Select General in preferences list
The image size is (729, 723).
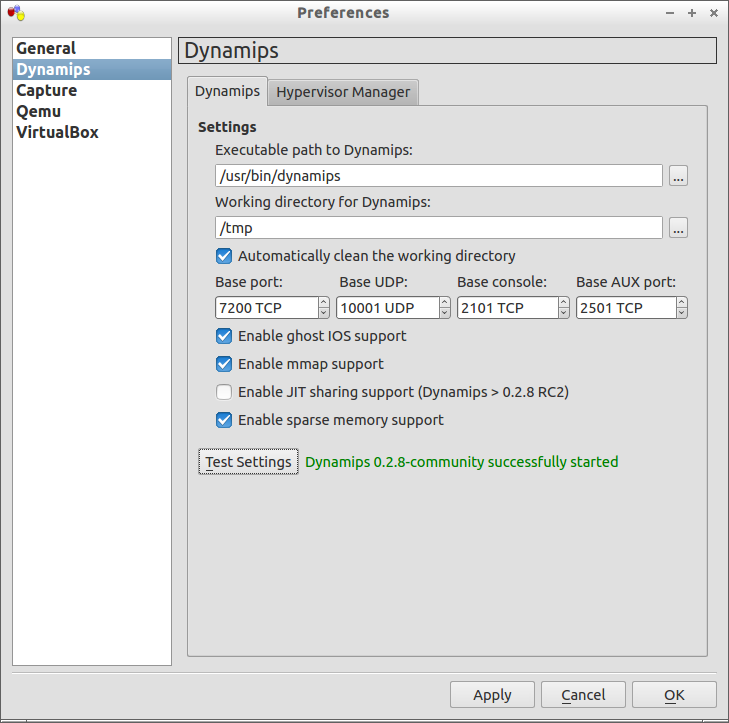pos(92,48)
